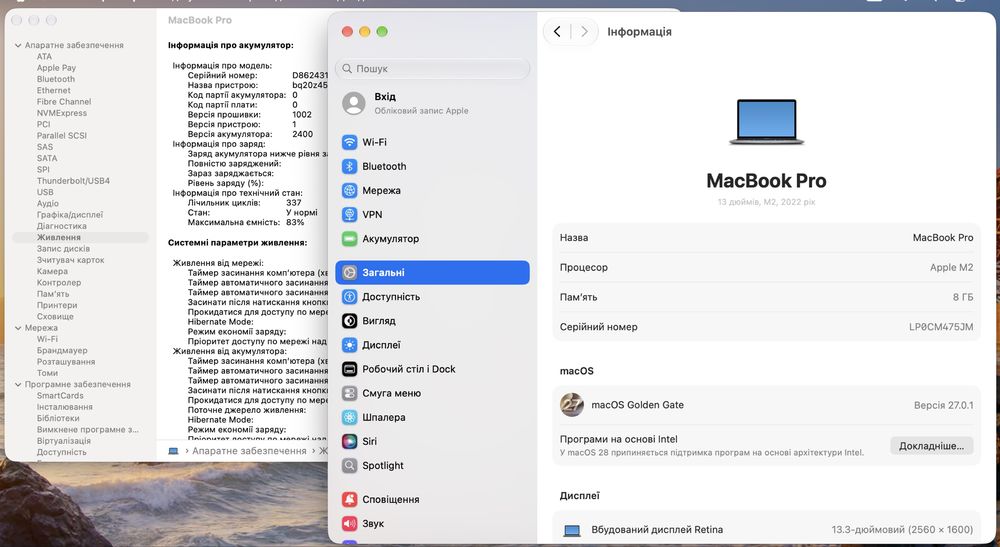1000x547 pixels.
Task: Click the serial number LP0CM475JM
Action: [941, 327]
